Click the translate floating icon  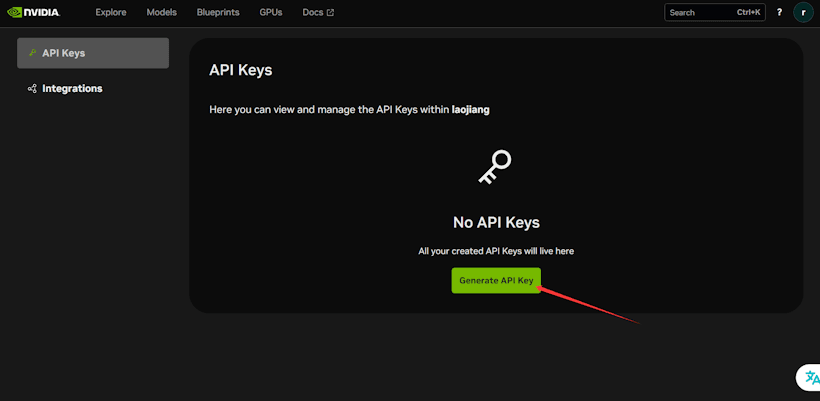(810, 377)
